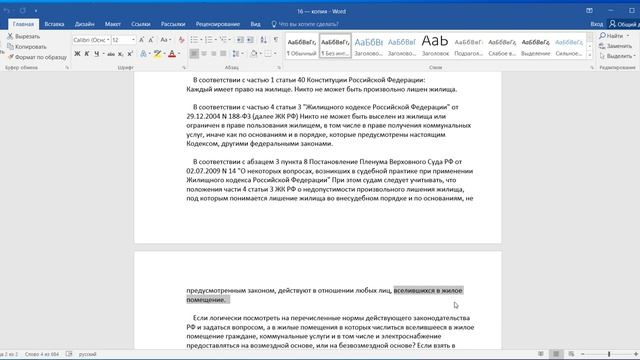640x360 pixels.
Task: Apply text effects (outlined A) icon
Action: pos(143,53)
